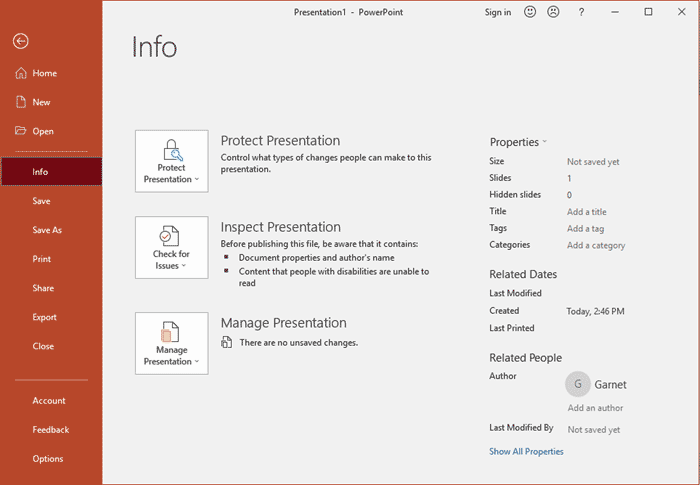
Task: Expand the Check for Issues menu
Action: (x=172, y=247)
